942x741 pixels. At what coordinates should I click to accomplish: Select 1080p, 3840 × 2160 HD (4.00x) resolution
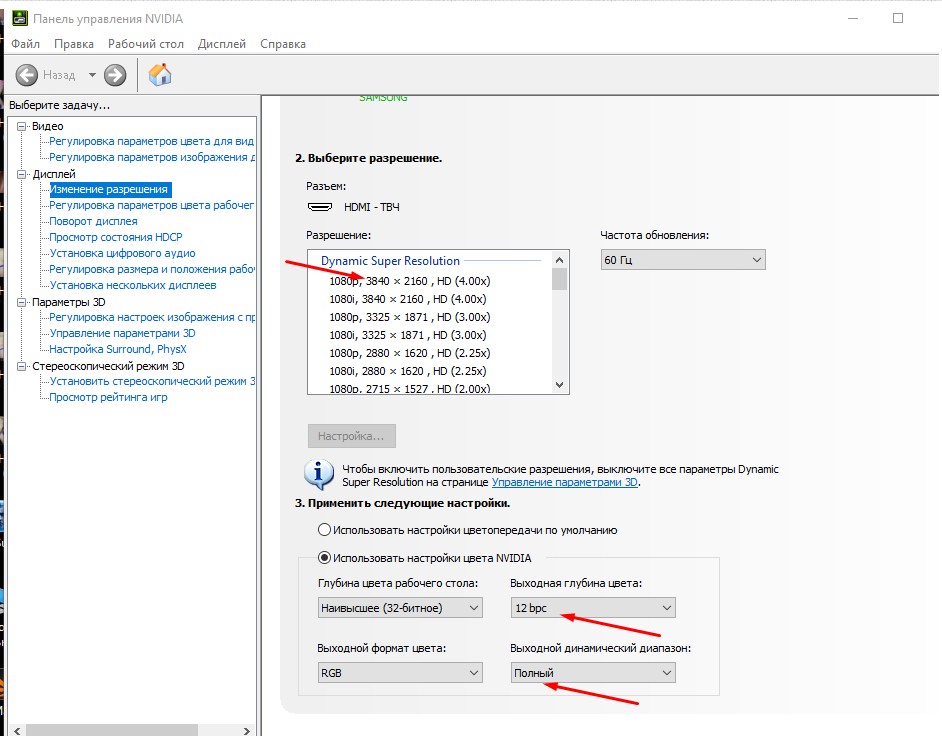click(x=409, y=281)
